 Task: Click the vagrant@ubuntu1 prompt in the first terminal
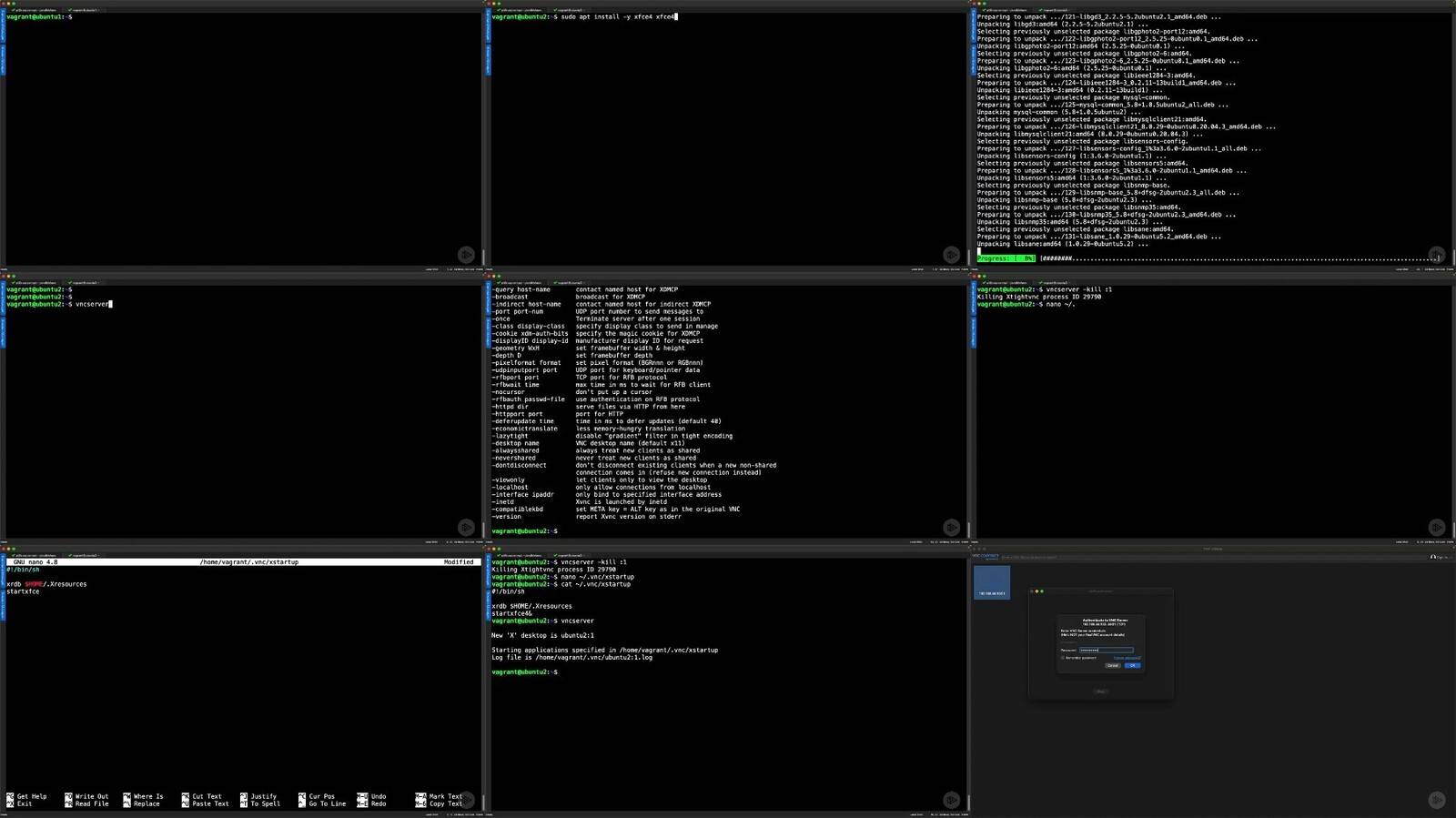pos(39,16)
